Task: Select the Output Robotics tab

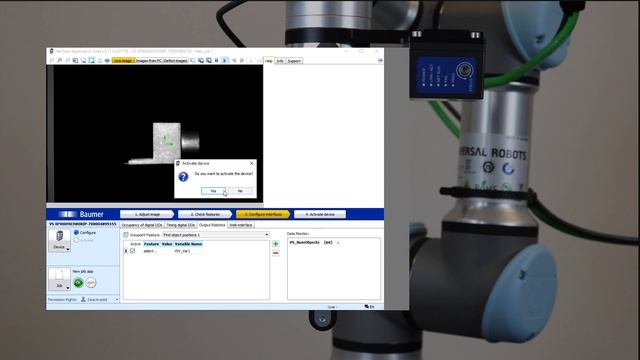Action: coord(212,225)
